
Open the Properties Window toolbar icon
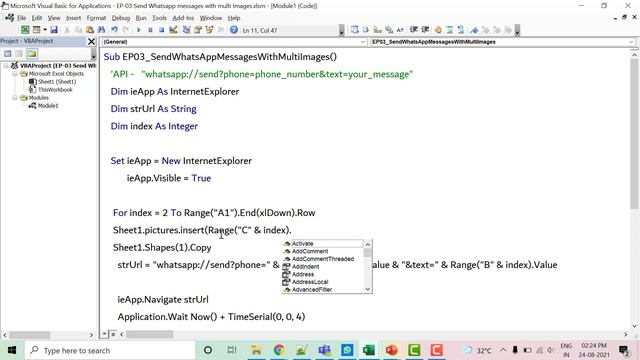(198, 30)
